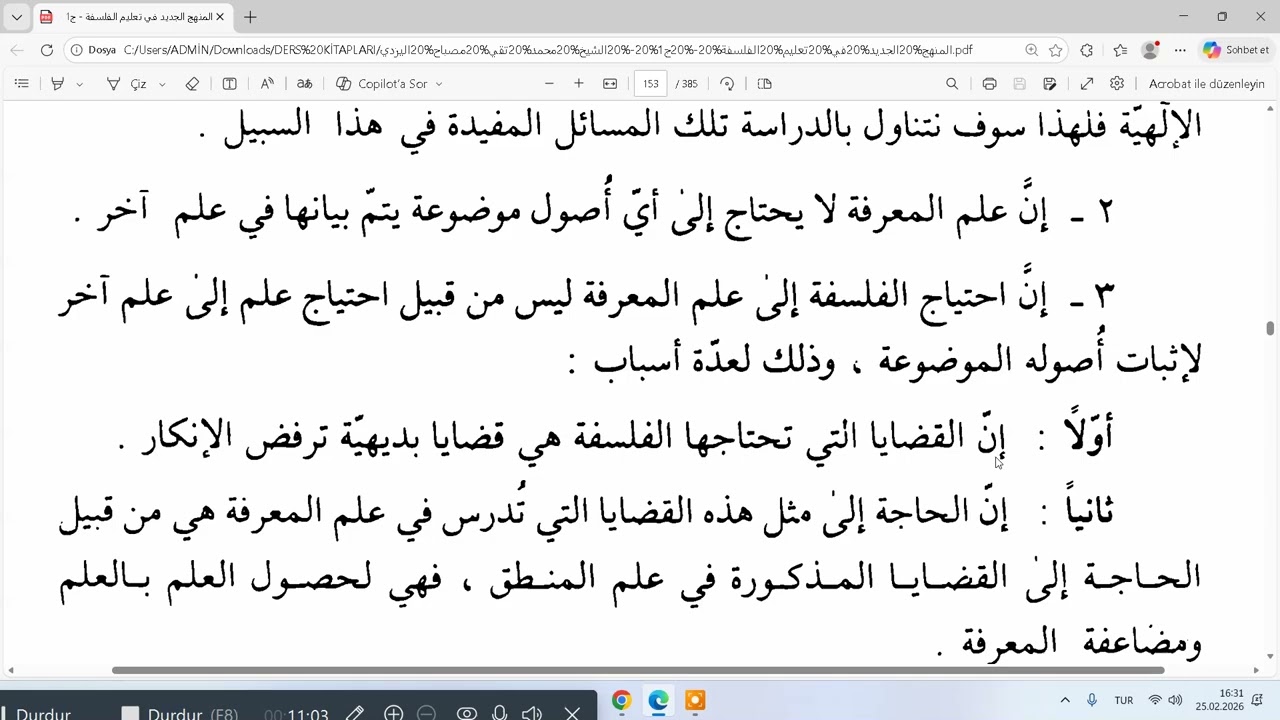Click the vertical scrollbar thumb
This screenshot has width=1280, height=720.
(x=1270, y=329)
